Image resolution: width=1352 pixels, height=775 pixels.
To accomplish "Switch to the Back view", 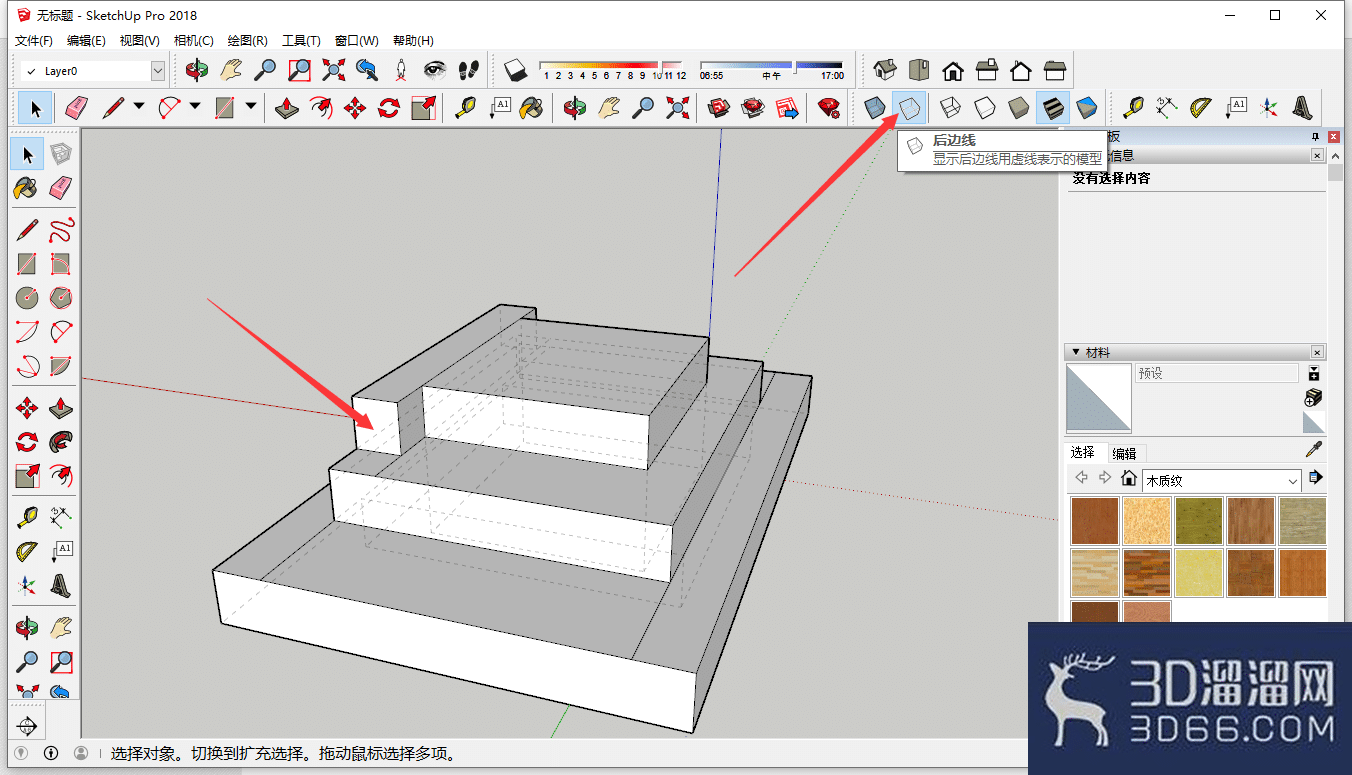I will pos(1021,70).
